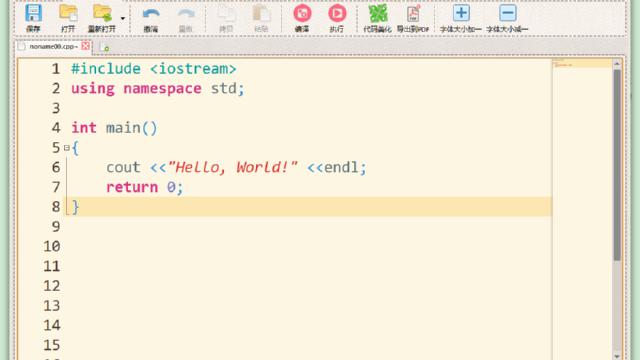Image resolution: width=640 pixels, height=360 pixels.
Task: Click line number 13 in gutter
Action: (x=52, y=306)
